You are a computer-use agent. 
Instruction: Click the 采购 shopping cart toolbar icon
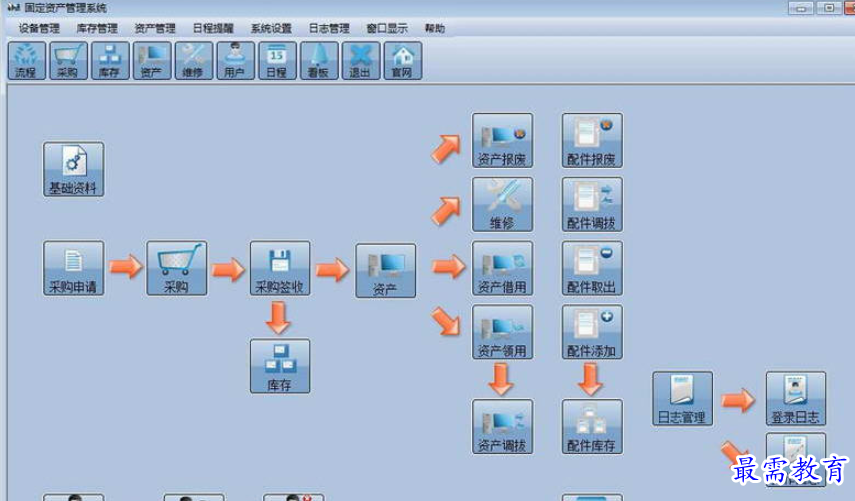(69, 61)
